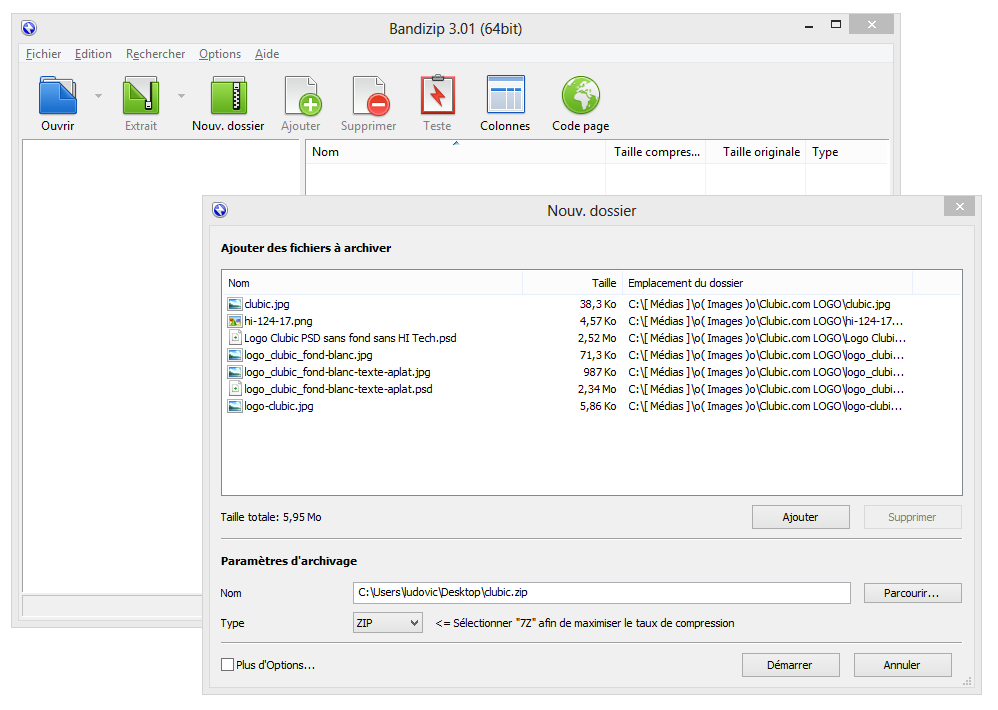Enable the Plus d'Options checkbox

tap(227, 665)
